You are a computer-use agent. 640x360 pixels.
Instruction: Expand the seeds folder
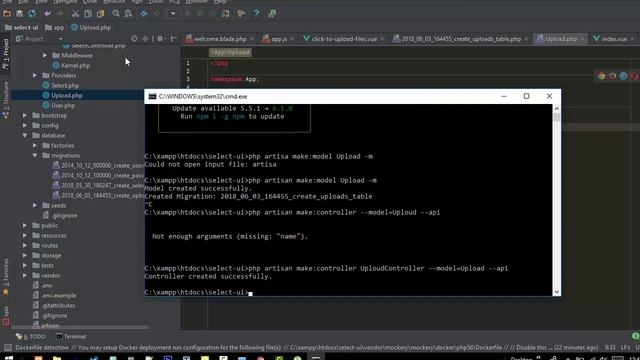point(35,205)
